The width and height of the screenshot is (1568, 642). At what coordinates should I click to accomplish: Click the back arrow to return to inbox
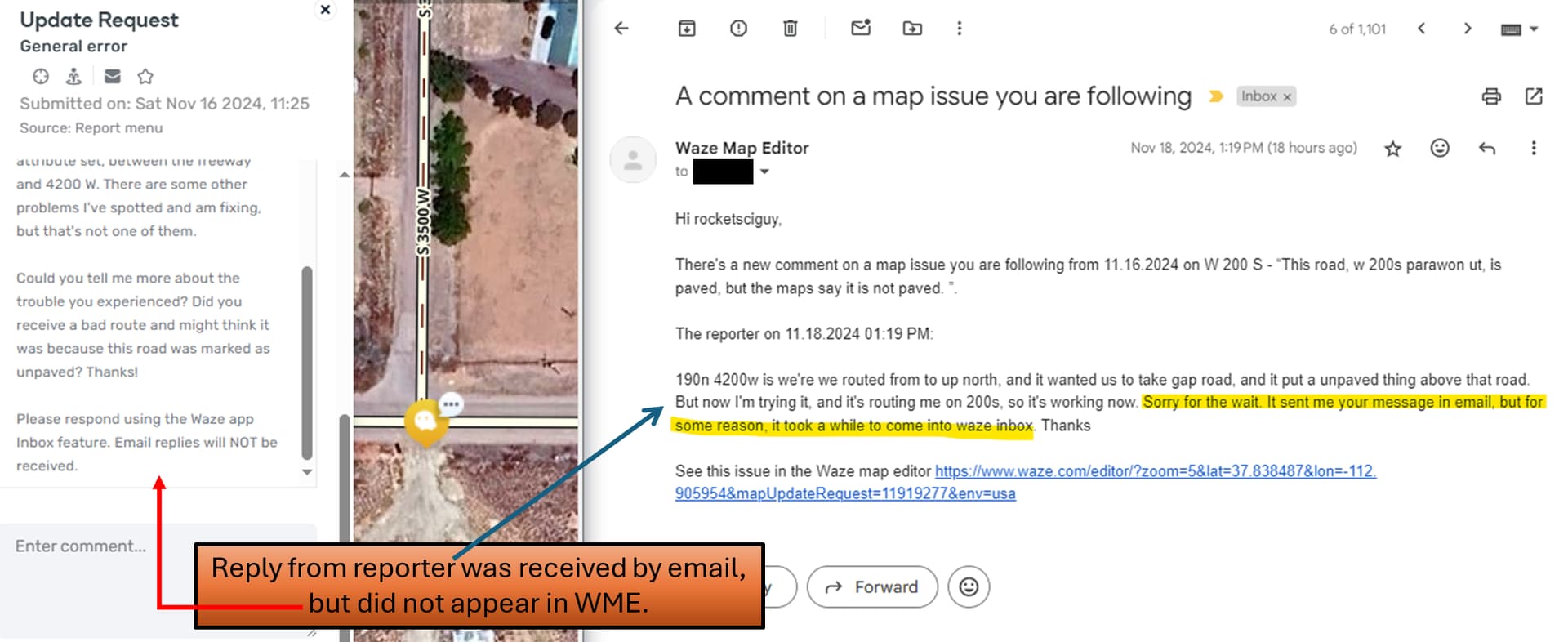click(x=621, y=29)
